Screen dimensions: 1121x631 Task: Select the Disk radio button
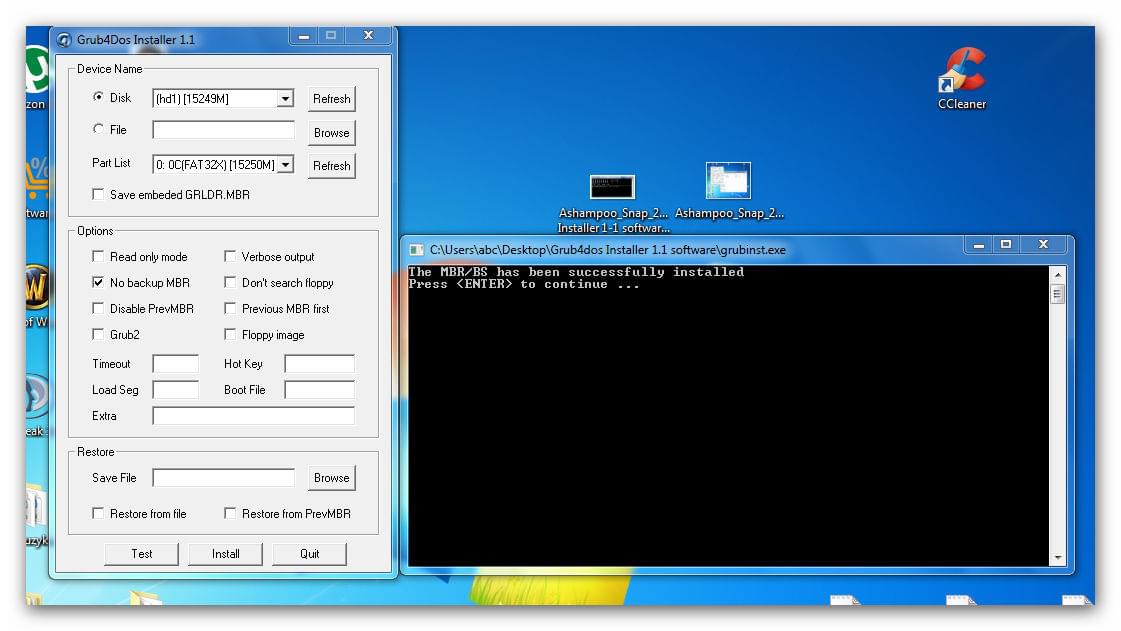point(98,97)
